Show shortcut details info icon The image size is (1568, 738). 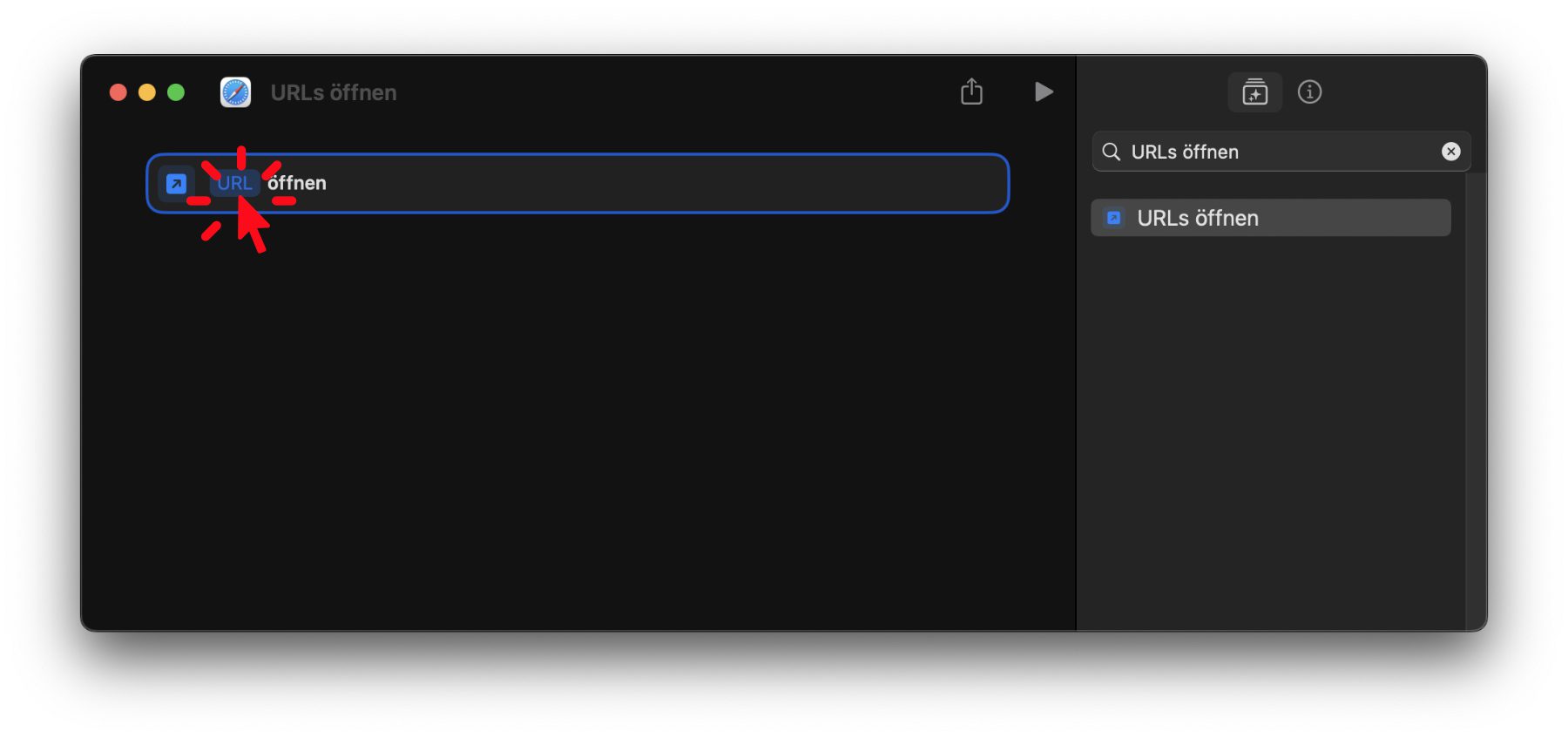pyautogui.click(x=1309, y=91)
